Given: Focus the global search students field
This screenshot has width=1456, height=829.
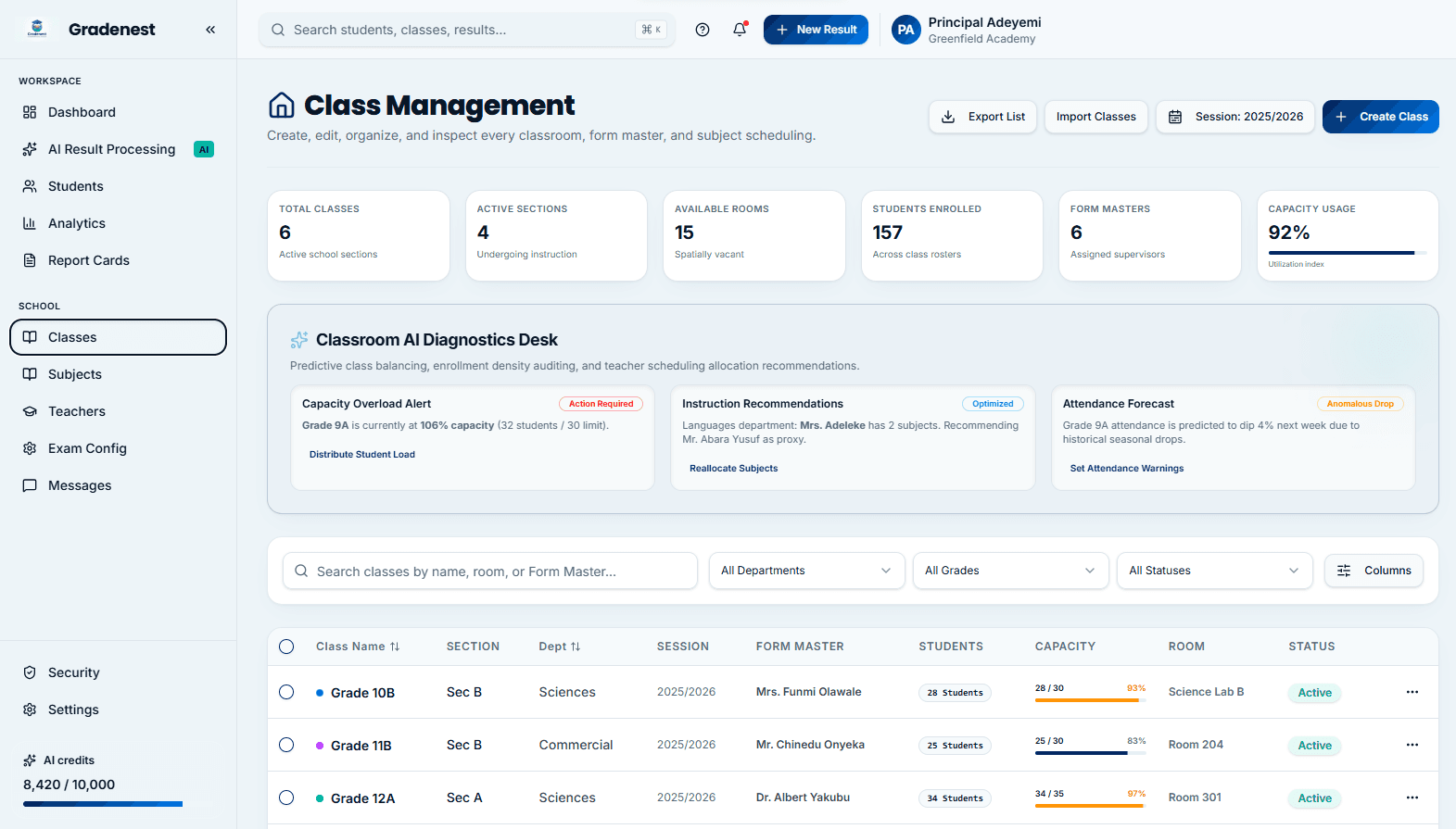Looking at the screenshot, I should (467, 30).
